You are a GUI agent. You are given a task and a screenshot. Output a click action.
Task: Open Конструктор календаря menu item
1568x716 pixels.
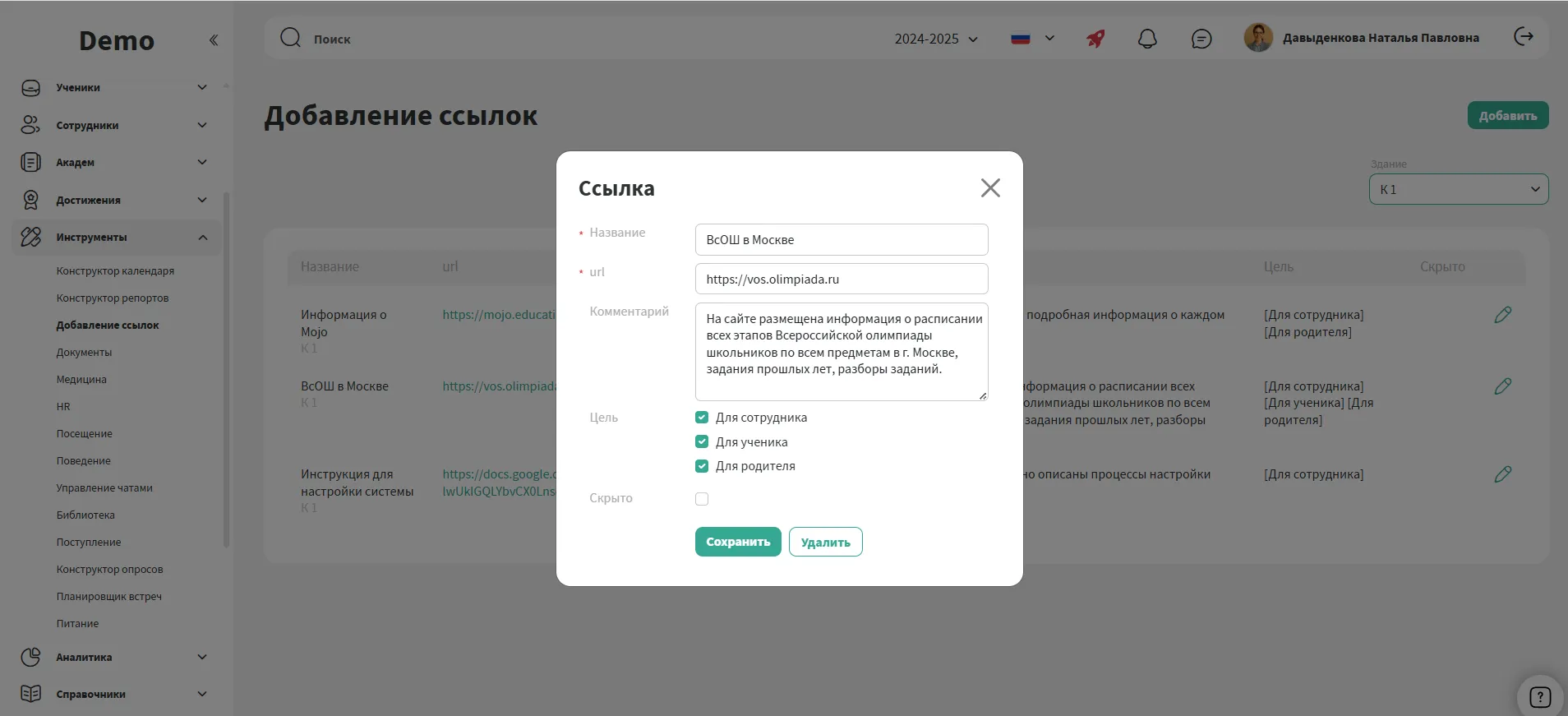(x=115, y=271)
